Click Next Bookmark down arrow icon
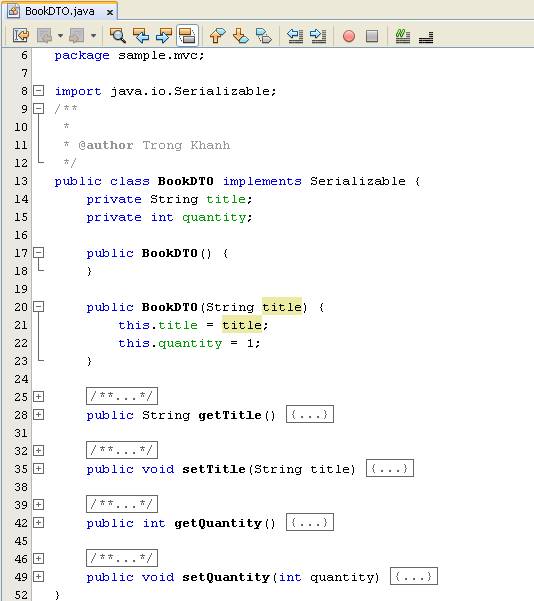 (241, 36)
